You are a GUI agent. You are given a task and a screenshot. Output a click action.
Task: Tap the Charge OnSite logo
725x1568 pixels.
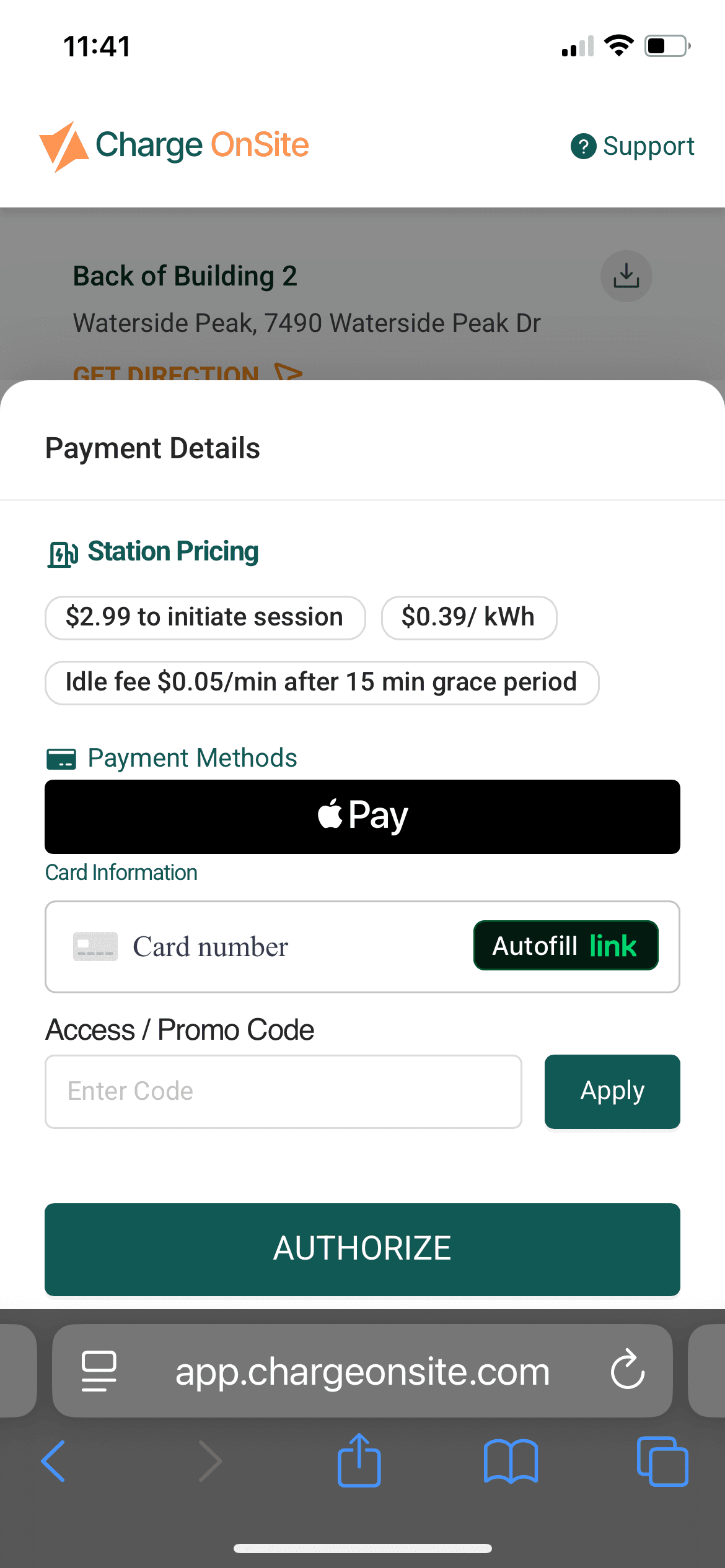174,146
